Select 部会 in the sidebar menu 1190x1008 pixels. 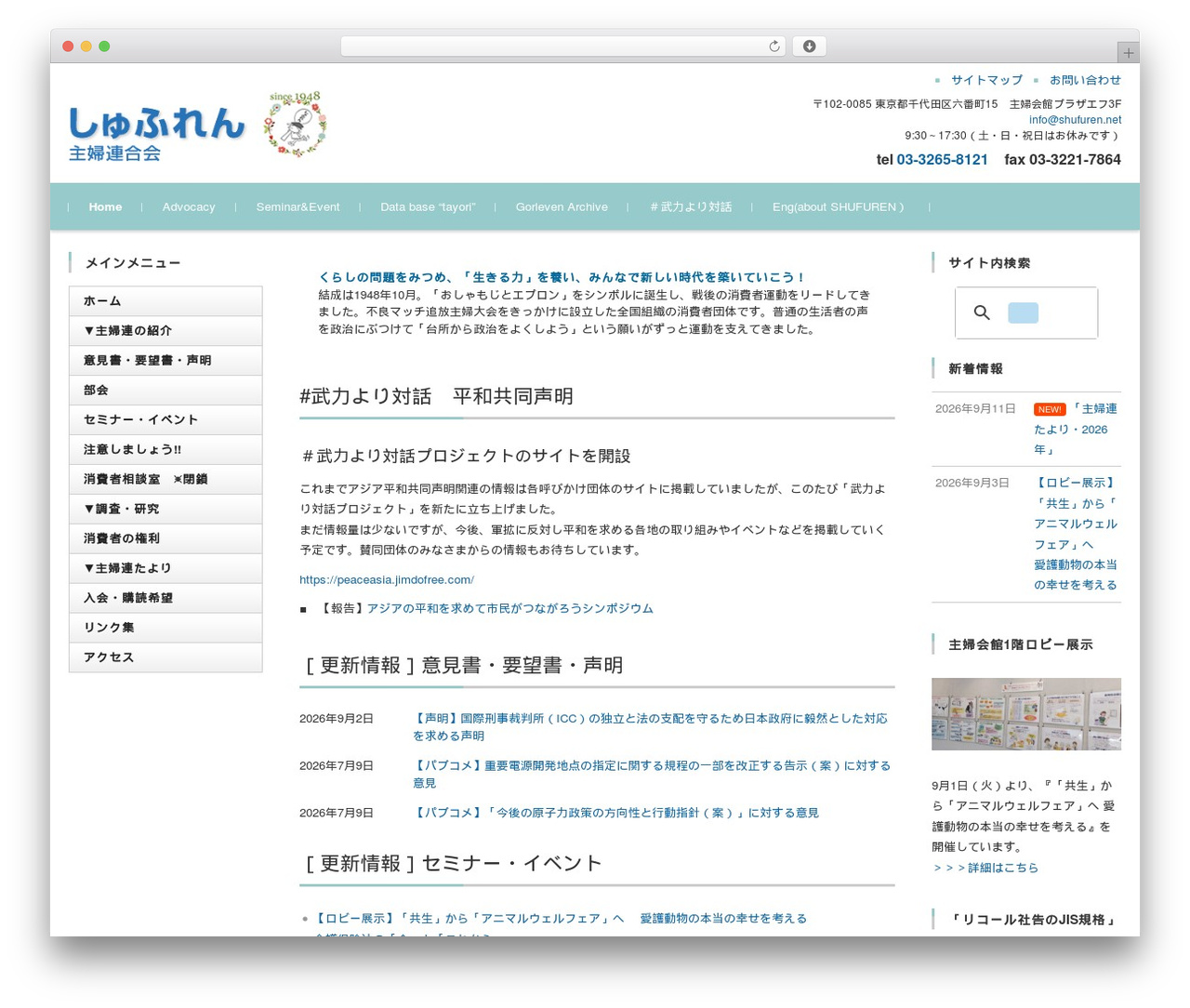coord(165,390)
